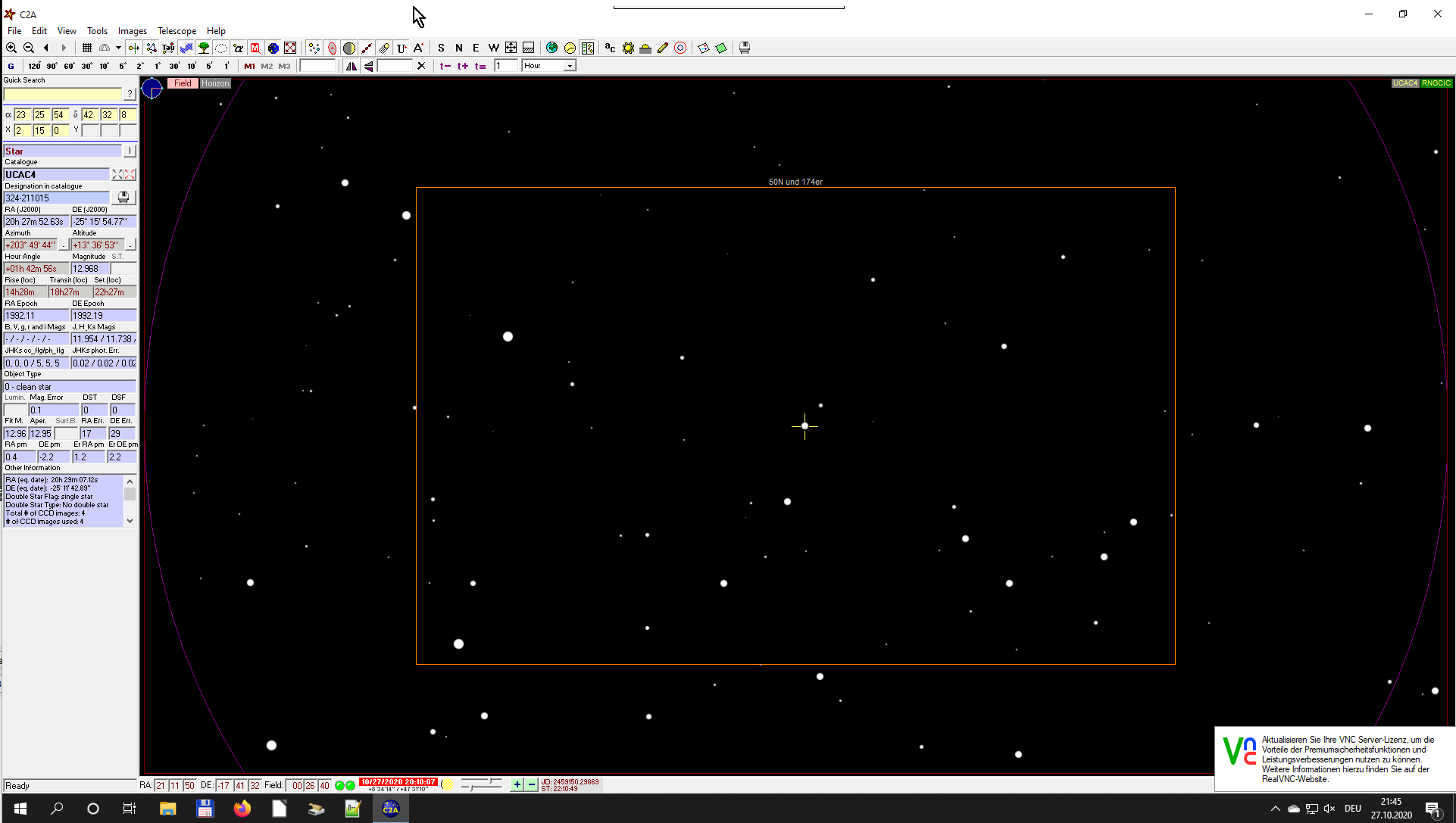Toggle constellation lines display icon
Screen dimensions: 1456x823
152,48
